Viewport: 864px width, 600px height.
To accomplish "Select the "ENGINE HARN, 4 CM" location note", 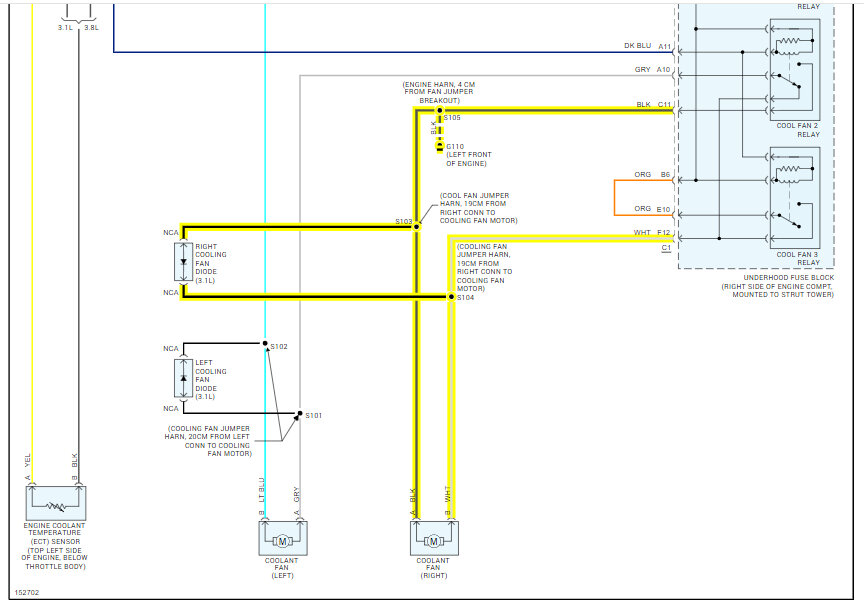I will [439, 93].
